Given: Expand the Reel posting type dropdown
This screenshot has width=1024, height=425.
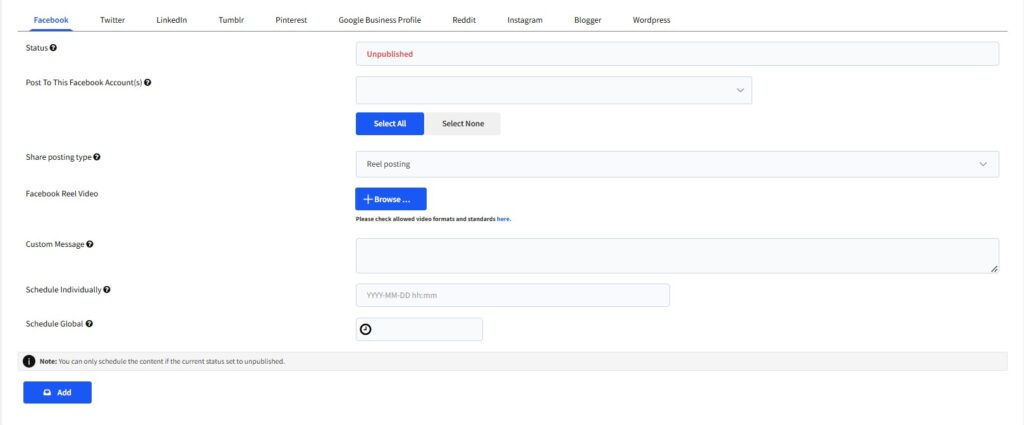Looking at the screenshot, I should coord(677,164).
